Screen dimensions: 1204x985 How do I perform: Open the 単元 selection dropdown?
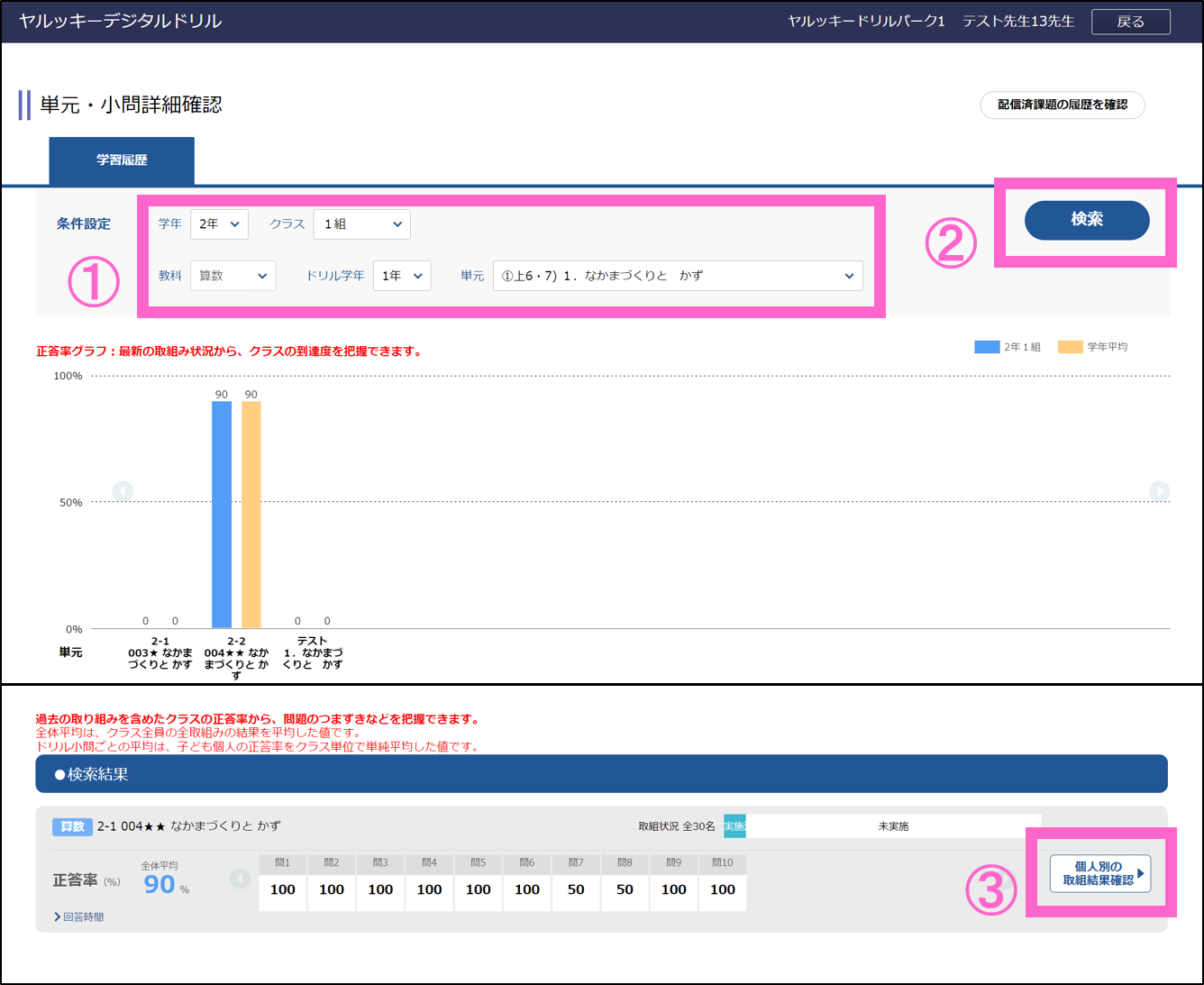677,276
